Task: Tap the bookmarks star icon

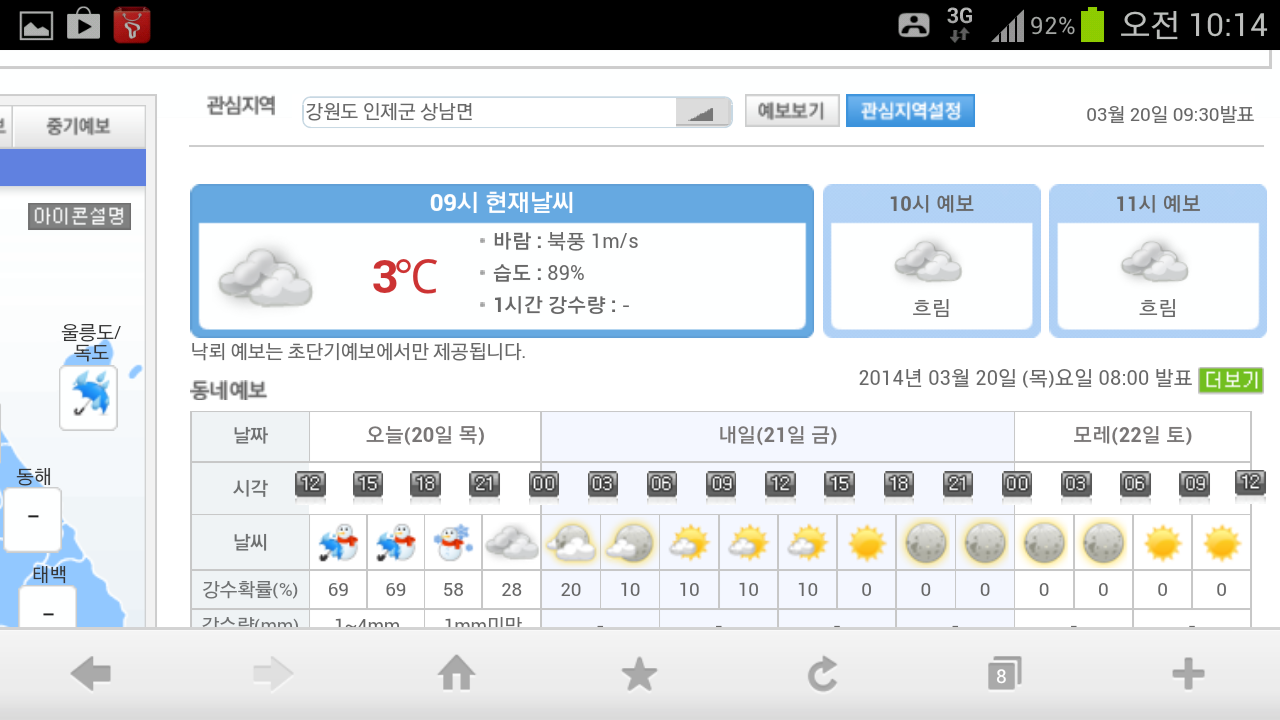Action: [639, 675]
